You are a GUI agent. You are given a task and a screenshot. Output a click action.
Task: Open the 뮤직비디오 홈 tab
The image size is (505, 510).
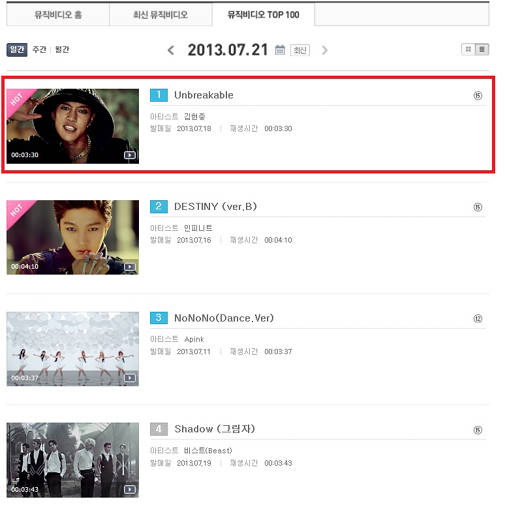tap(58, 15)
